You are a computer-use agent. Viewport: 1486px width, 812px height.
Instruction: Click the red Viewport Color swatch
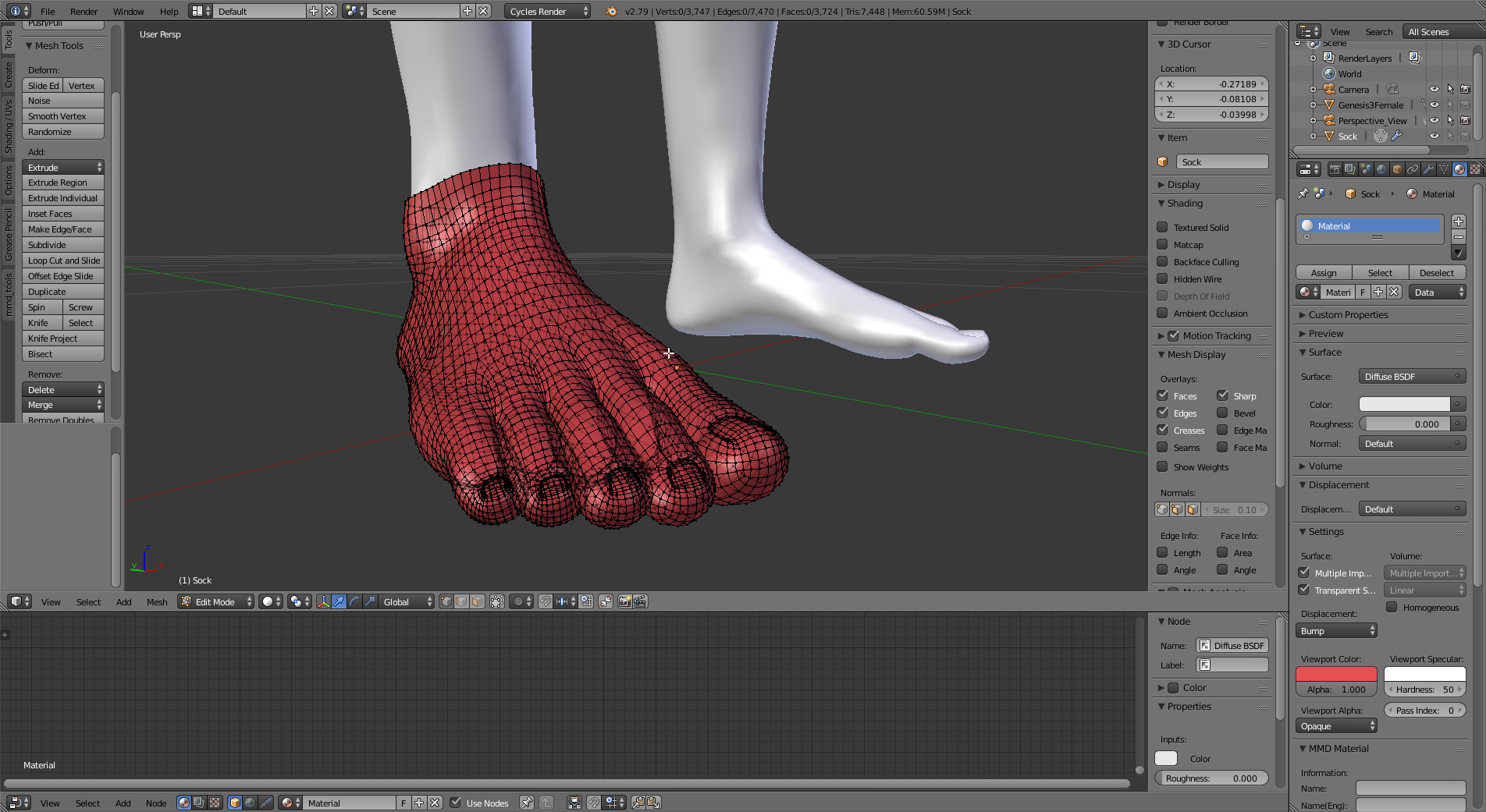1336,674
